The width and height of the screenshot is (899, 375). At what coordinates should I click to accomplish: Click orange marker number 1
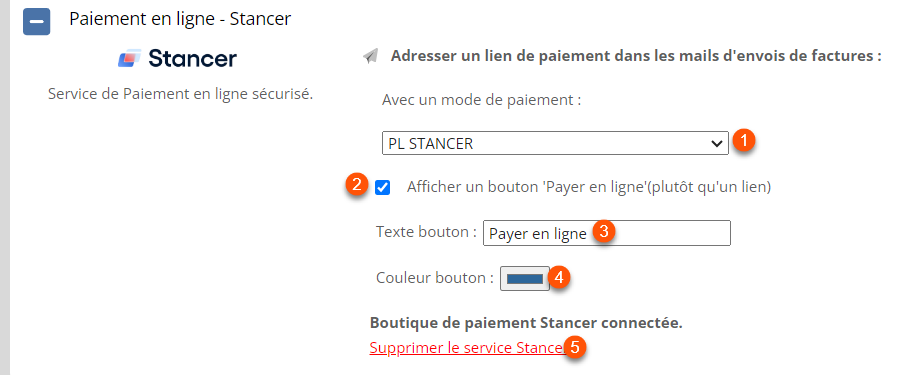(x=744, y=140)
